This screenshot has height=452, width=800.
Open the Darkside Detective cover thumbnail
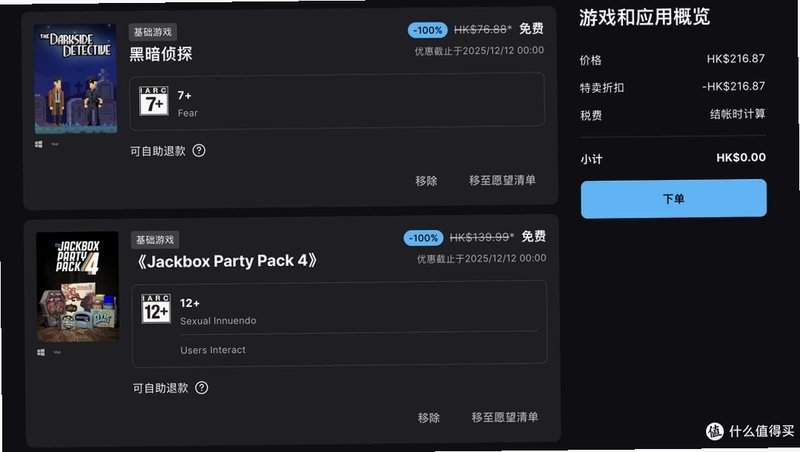pos(76,79)
